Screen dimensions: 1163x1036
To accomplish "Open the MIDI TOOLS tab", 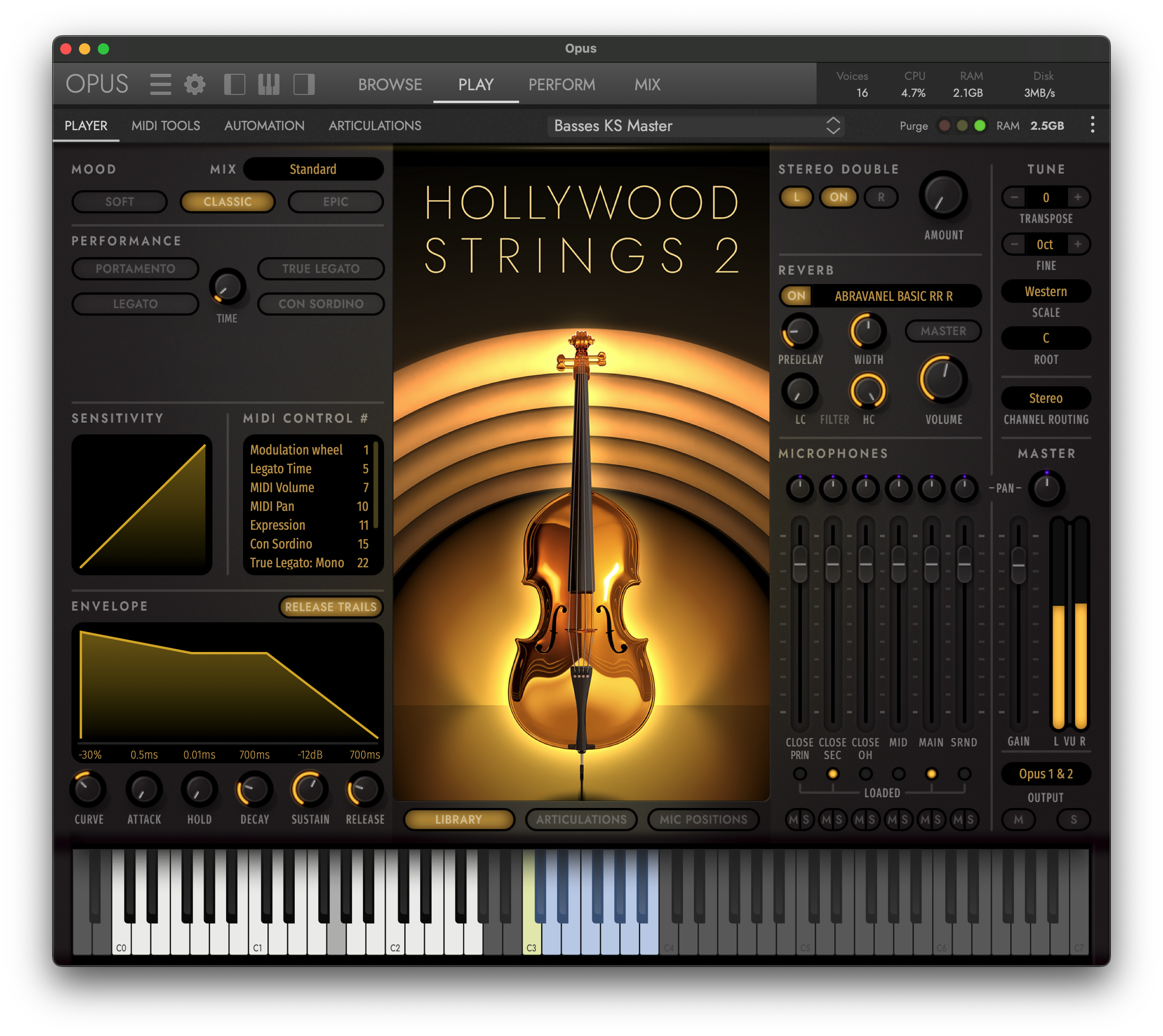I will point(165,125).
